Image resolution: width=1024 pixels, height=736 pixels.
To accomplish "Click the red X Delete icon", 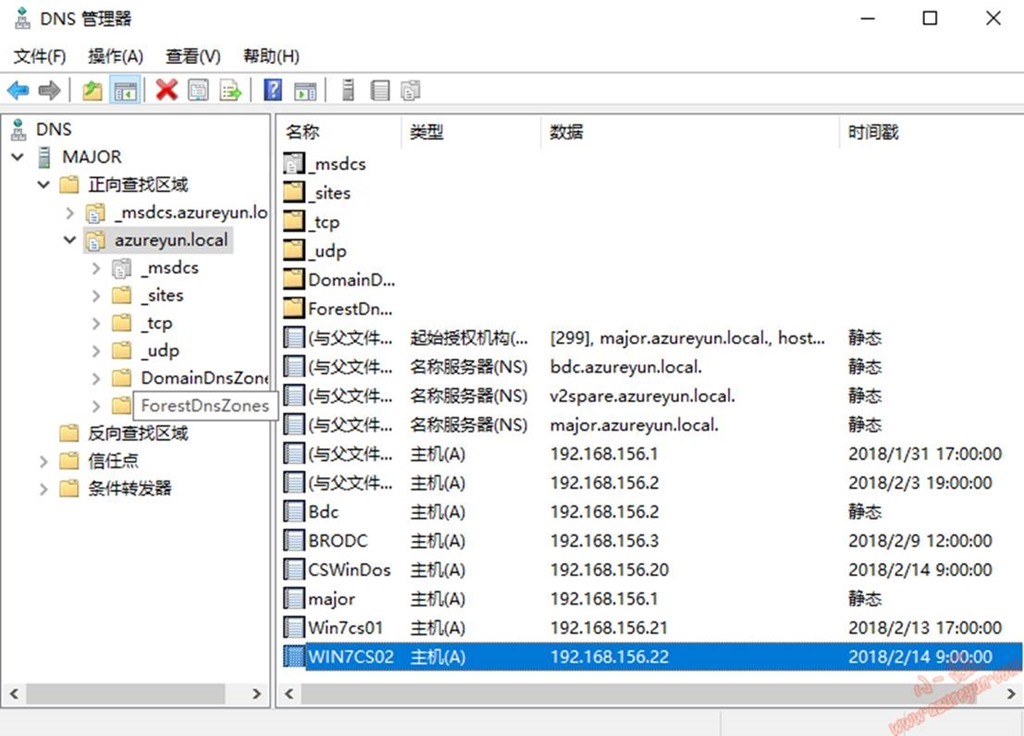I will 167,90.
